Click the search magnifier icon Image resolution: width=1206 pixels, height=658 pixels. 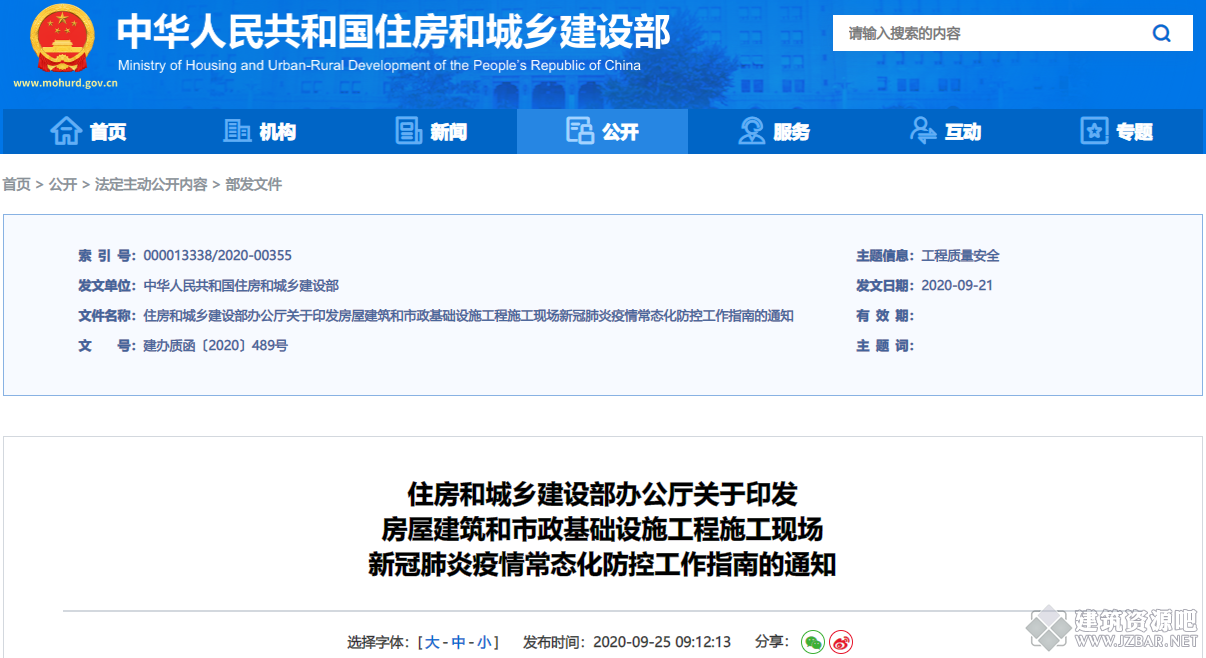1161,33
